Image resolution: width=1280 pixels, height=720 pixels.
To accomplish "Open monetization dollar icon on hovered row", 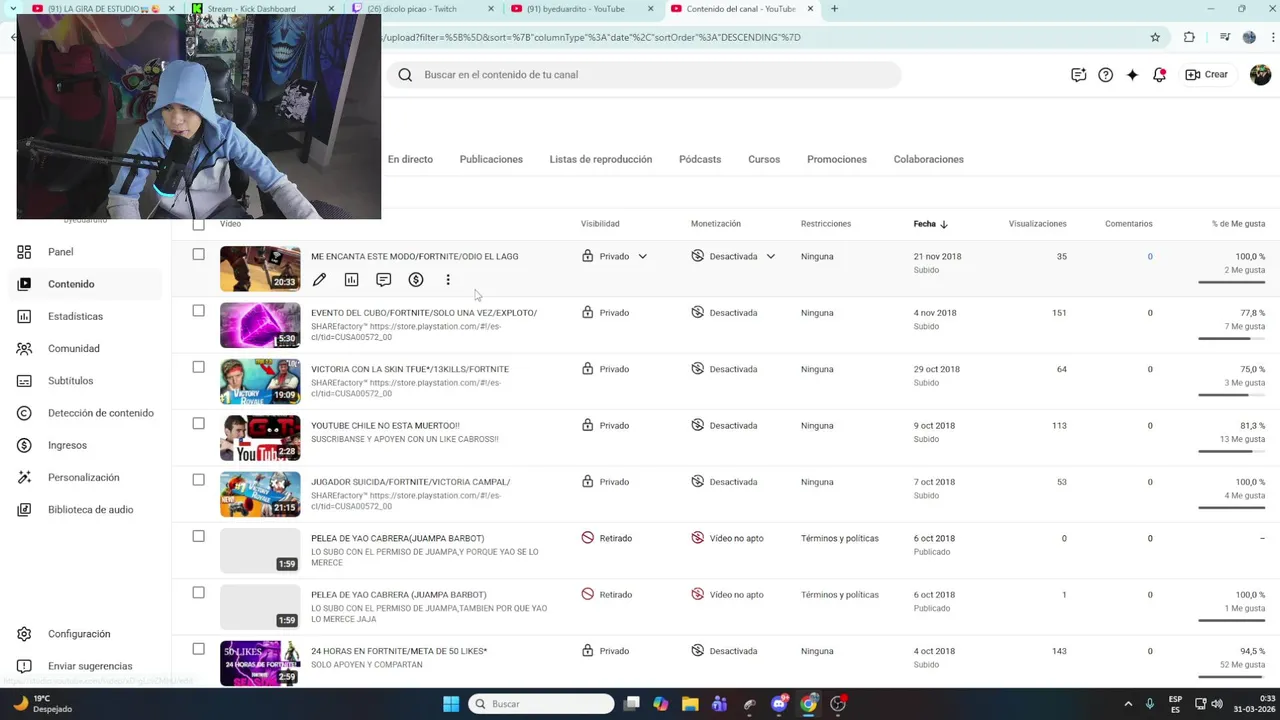I will (x=416, y=280).
